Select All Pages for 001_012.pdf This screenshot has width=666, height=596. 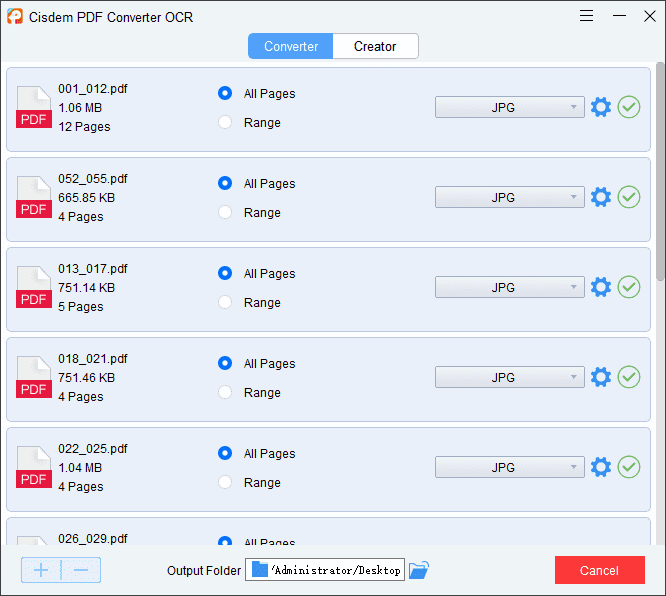pyautogui.click(x=225, y=93)
